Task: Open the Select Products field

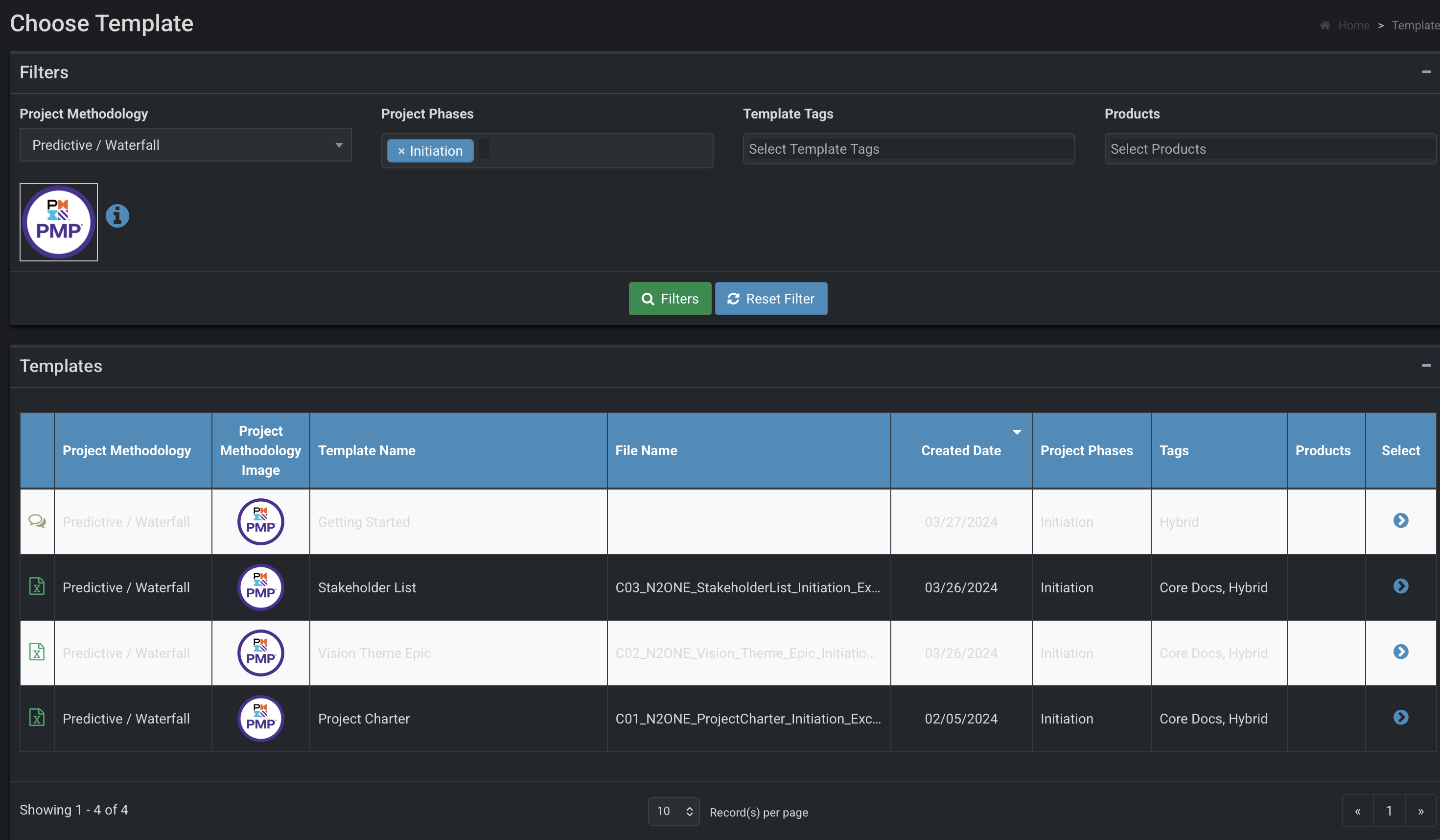Action: [x=1270, y=149]
